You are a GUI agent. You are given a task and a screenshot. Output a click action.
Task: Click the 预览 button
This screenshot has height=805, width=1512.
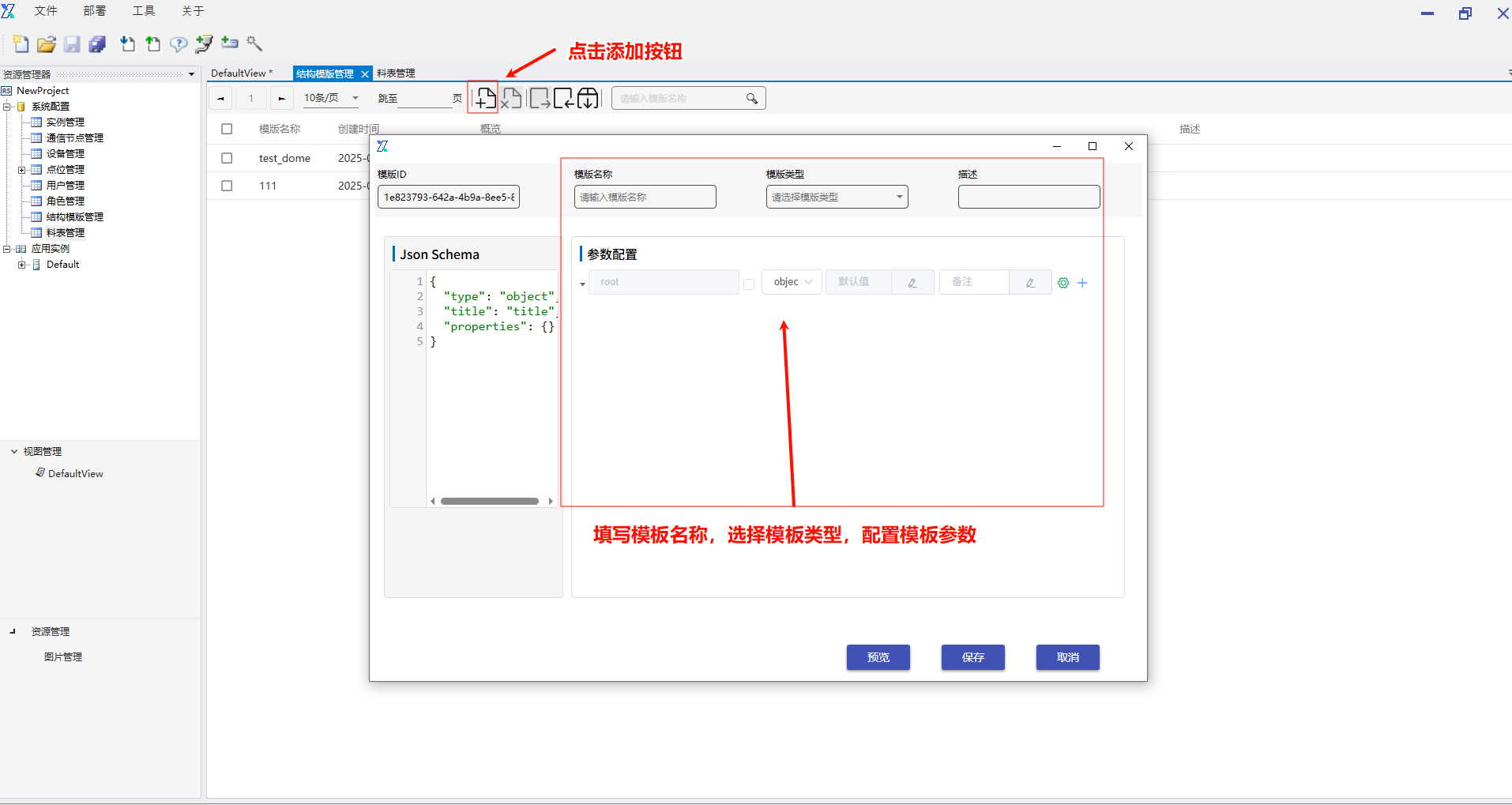(x=878, y=657)
